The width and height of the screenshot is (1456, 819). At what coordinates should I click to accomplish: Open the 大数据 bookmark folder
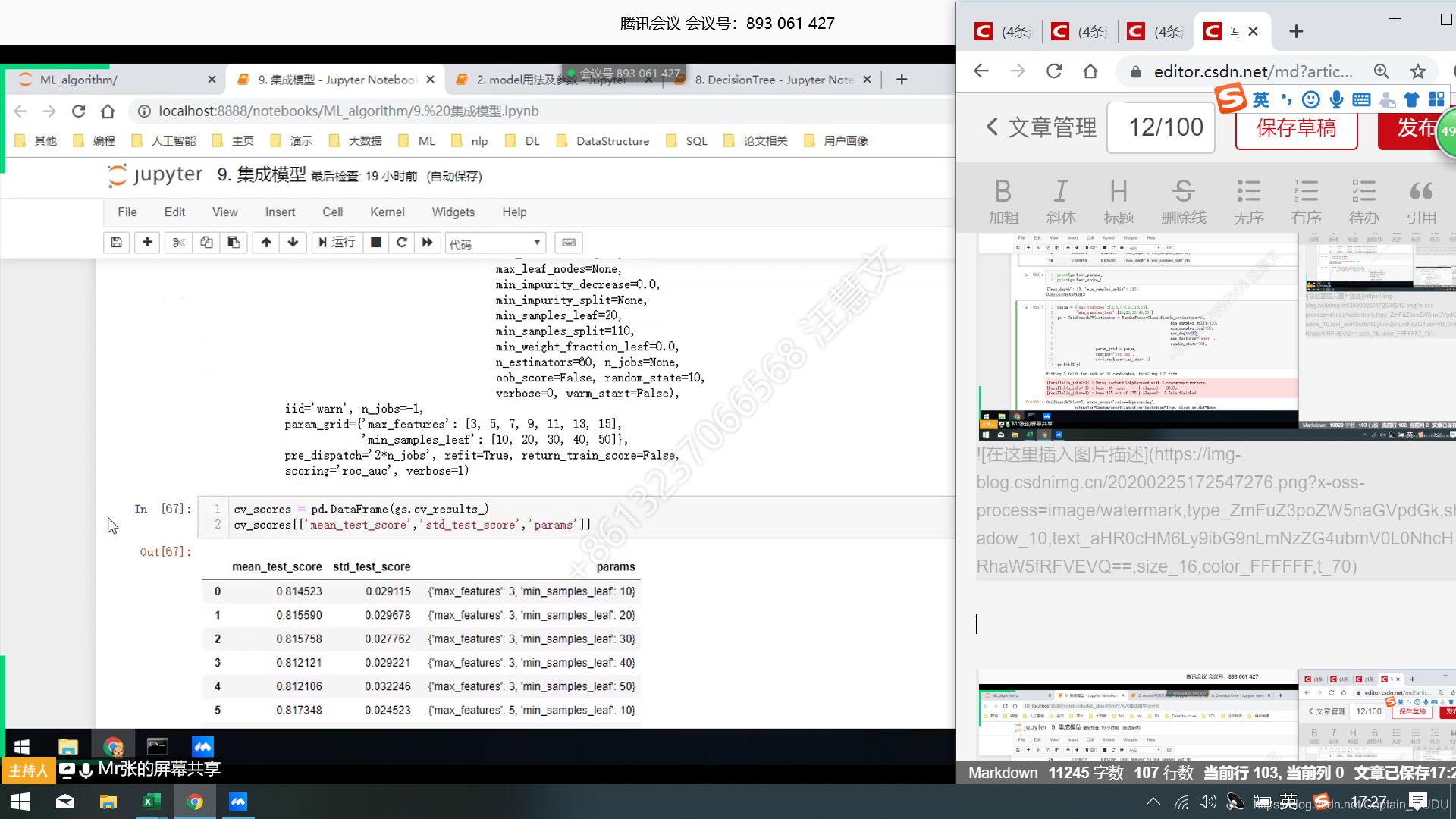(356, 141)
